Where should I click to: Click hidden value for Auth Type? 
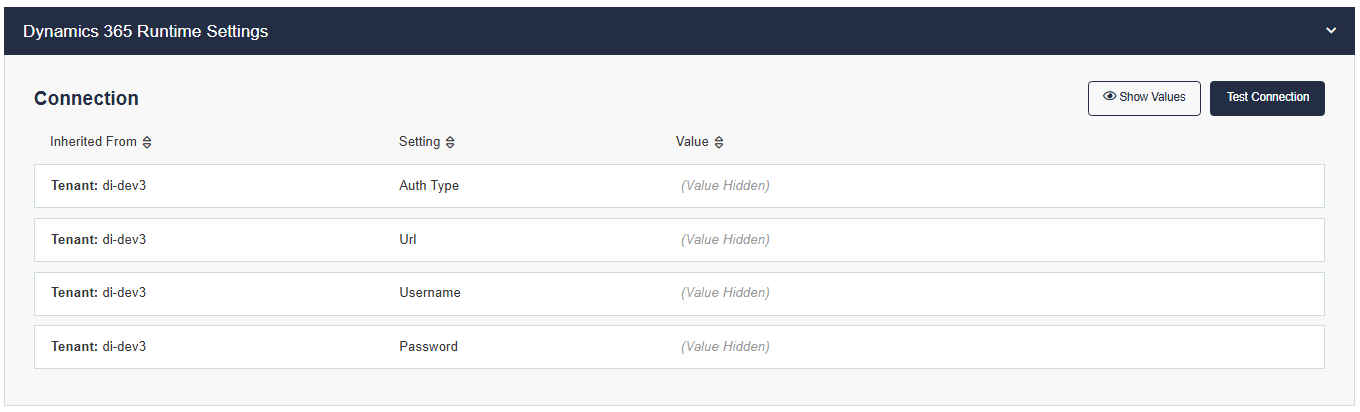(x=725, y=186)
